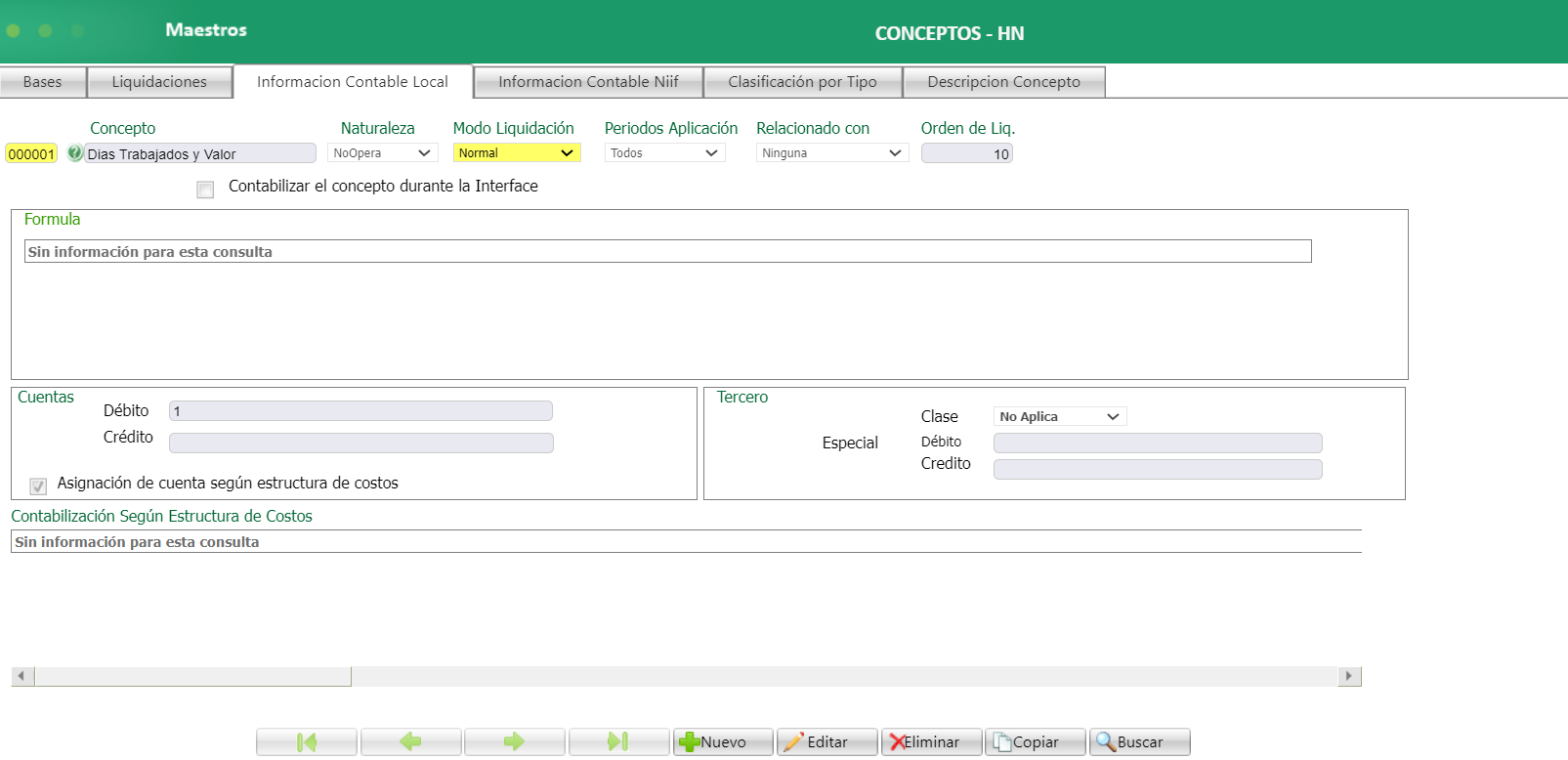Open the Informacion Contable Niif tab

588,82
